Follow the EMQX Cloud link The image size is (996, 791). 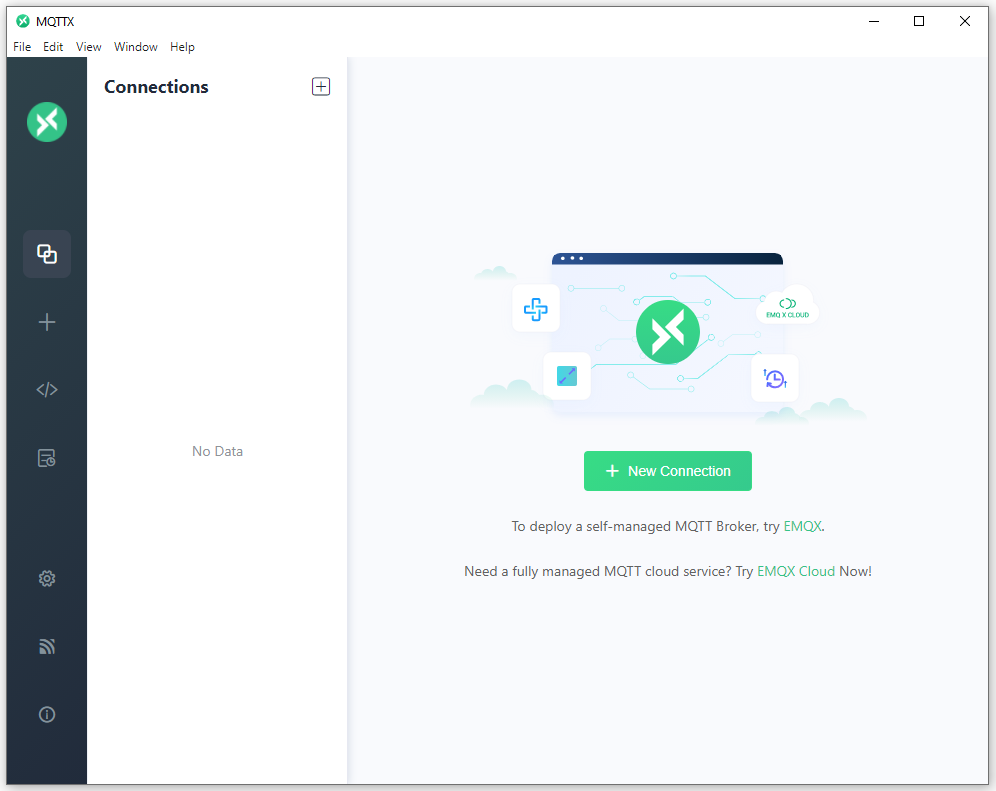click(796, 571)
